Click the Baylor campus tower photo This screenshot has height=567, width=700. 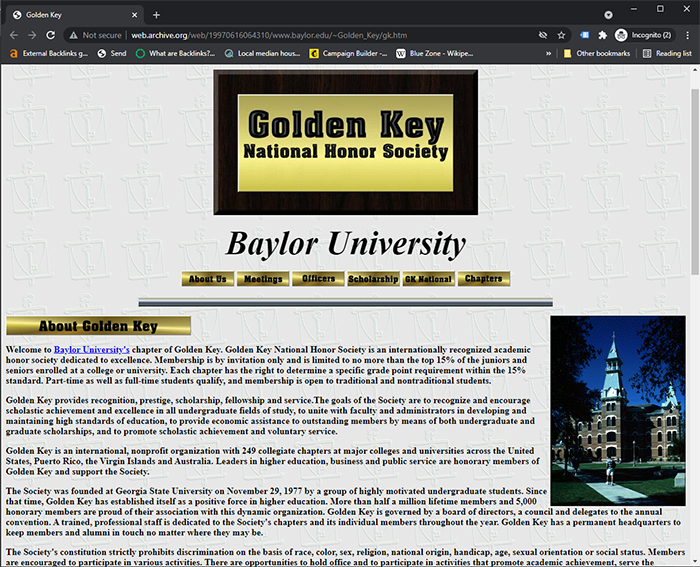(x=618, y=411)
